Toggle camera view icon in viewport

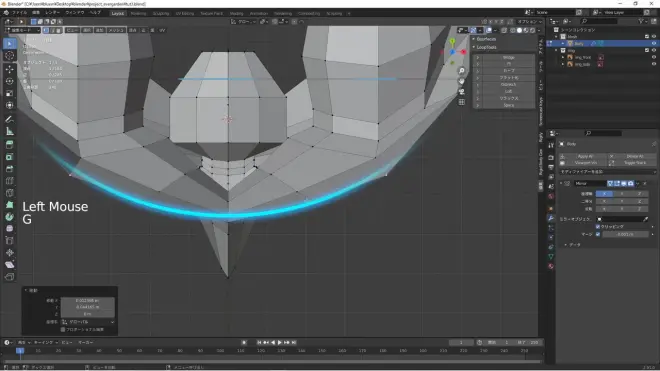point(462,91)
